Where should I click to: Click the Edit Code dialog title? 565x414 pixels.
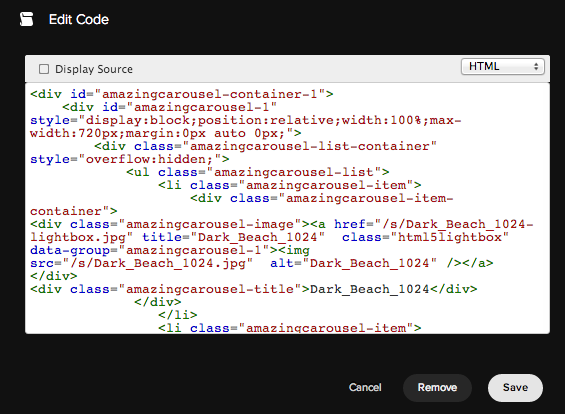coord(79,19)
